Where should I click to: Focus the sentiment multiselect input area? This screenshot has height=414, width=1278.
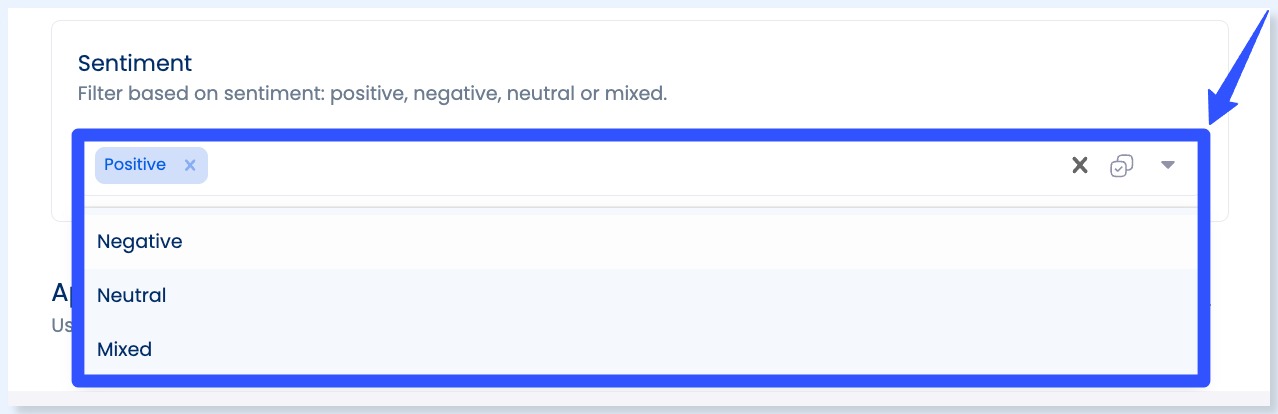600,166
